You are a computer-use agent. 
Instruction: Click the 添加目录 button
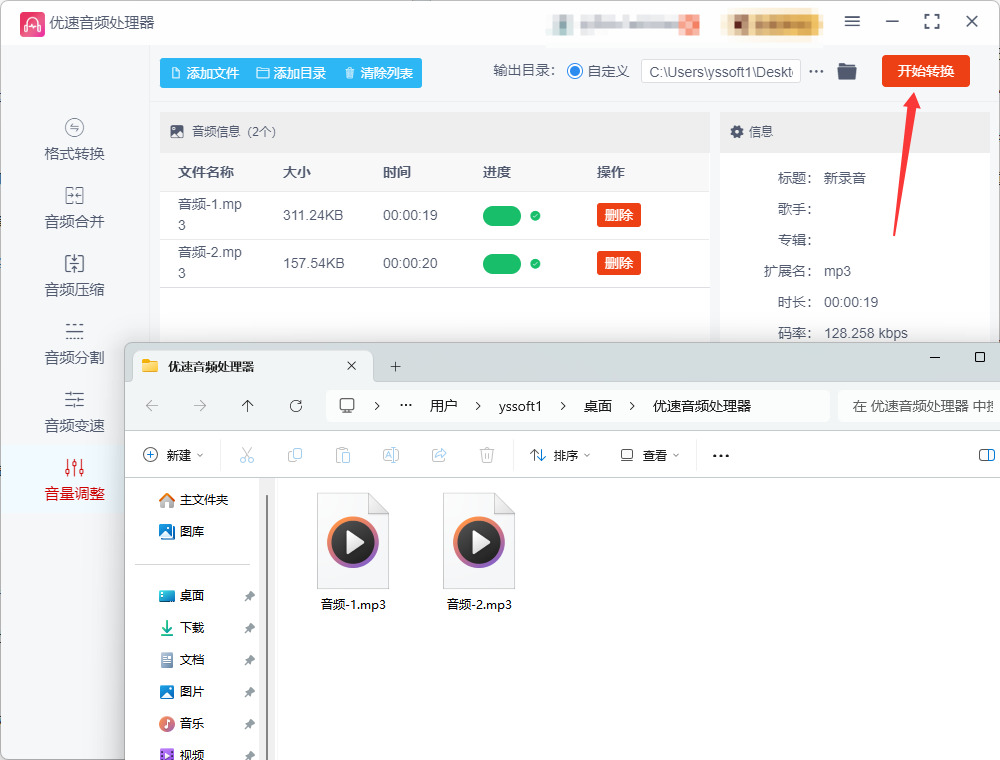[x=291, y=73]
